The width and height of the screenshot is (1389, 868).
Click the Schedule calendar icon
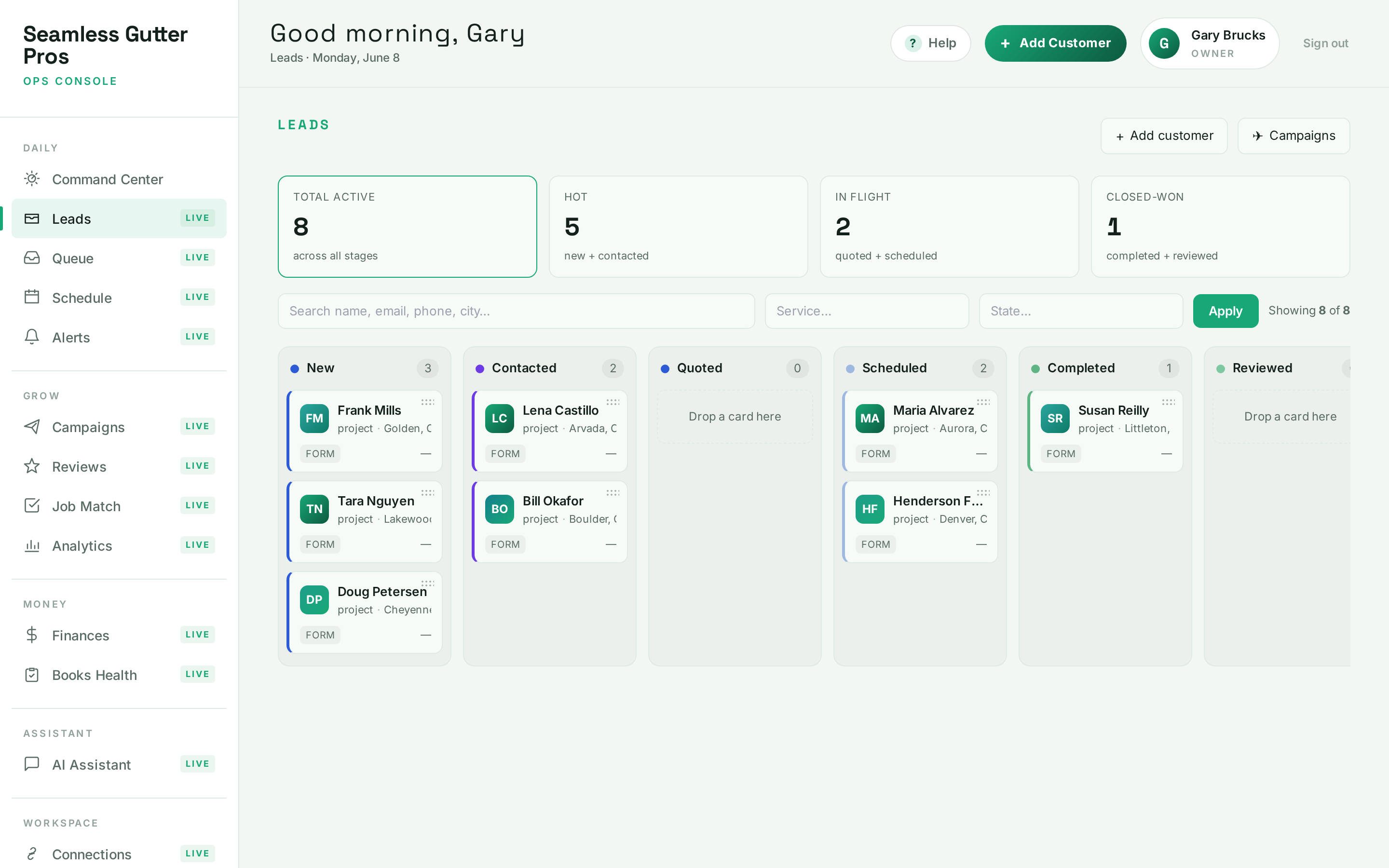tap(32, 298)
